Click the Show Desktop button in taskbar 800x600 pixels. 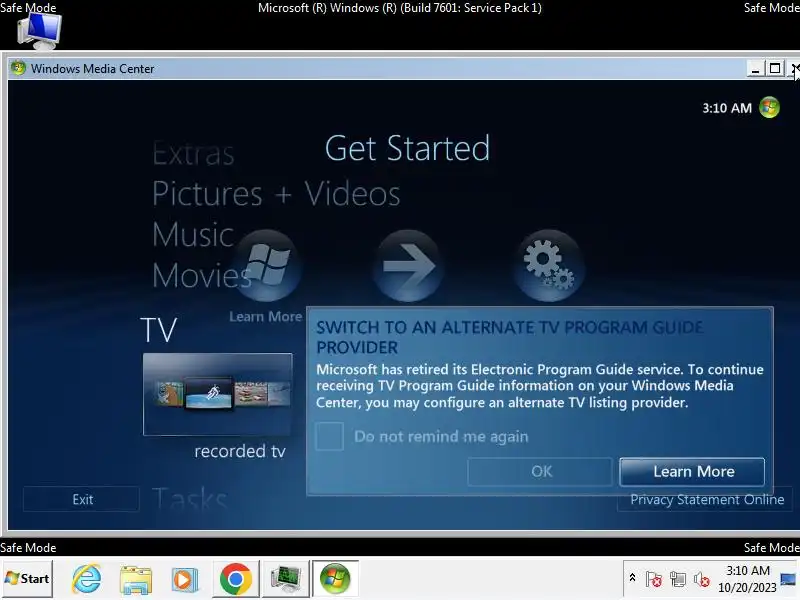pos(788,579)
